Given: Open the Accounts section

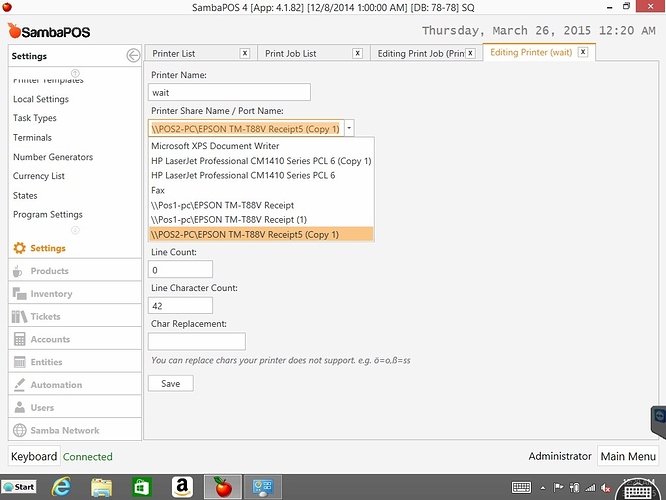Looking at the screenshot, I should 75,339.
